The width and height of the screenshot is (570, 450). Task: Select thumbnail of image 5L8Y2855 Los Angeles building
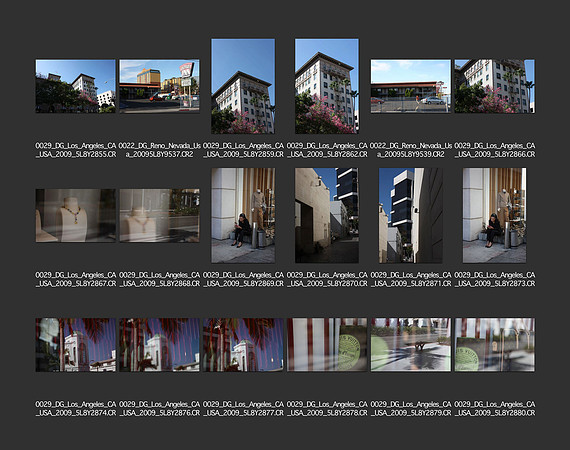click(76, 86)
